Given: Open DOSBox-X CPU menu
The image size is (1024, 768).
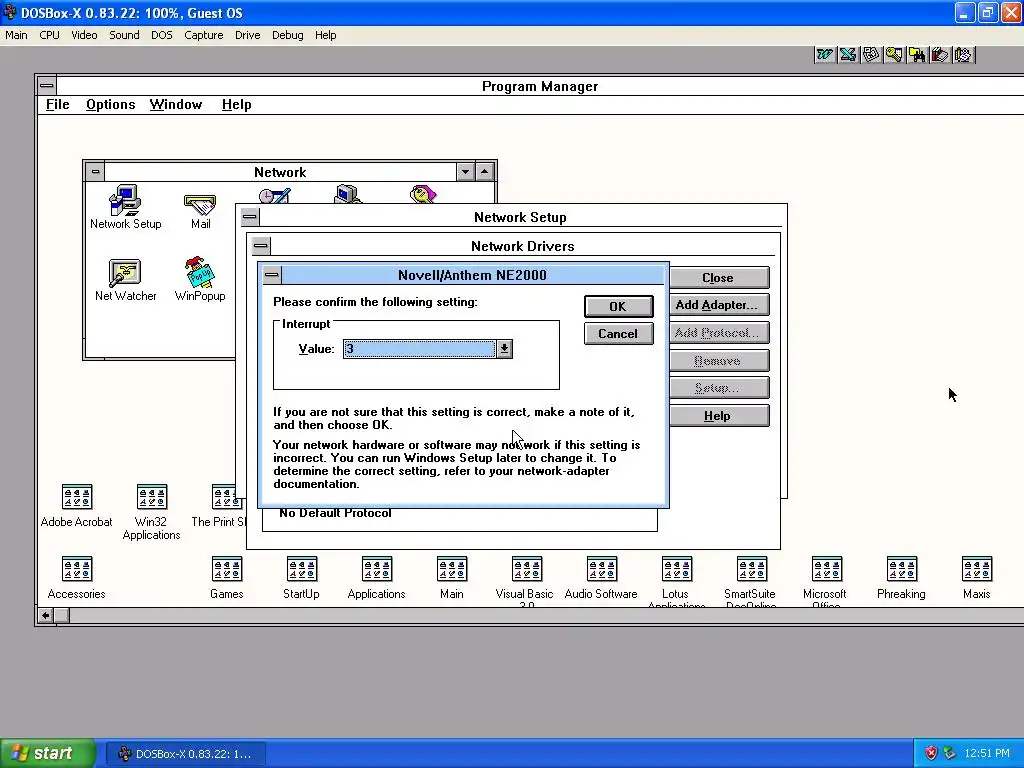Looking at the screenshot, I should [x=49, y=35].
